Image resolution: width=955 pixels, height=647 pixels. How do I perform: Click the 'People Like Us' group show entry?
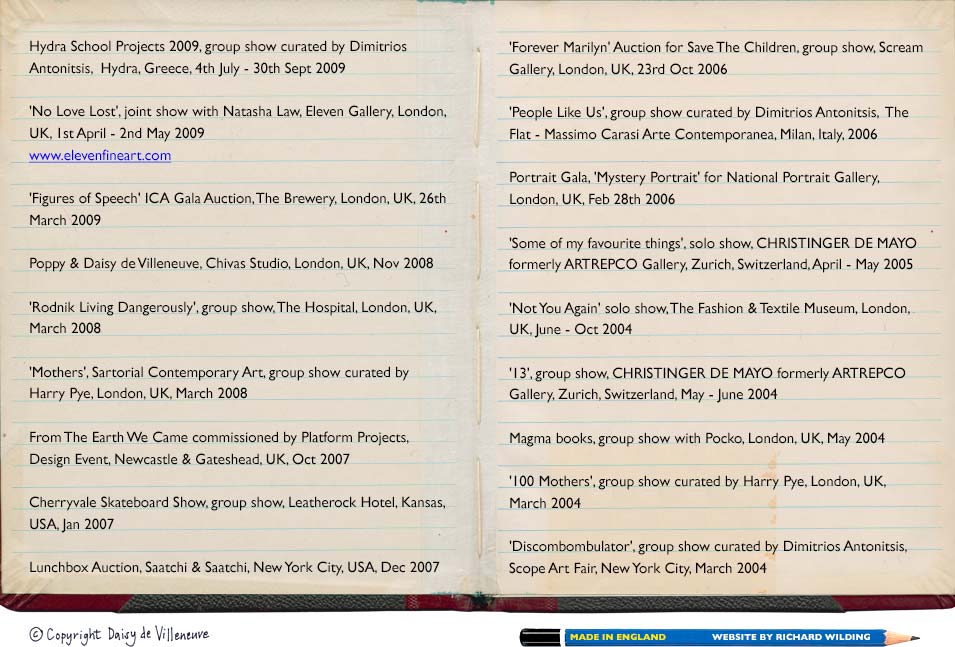[708, 123]
